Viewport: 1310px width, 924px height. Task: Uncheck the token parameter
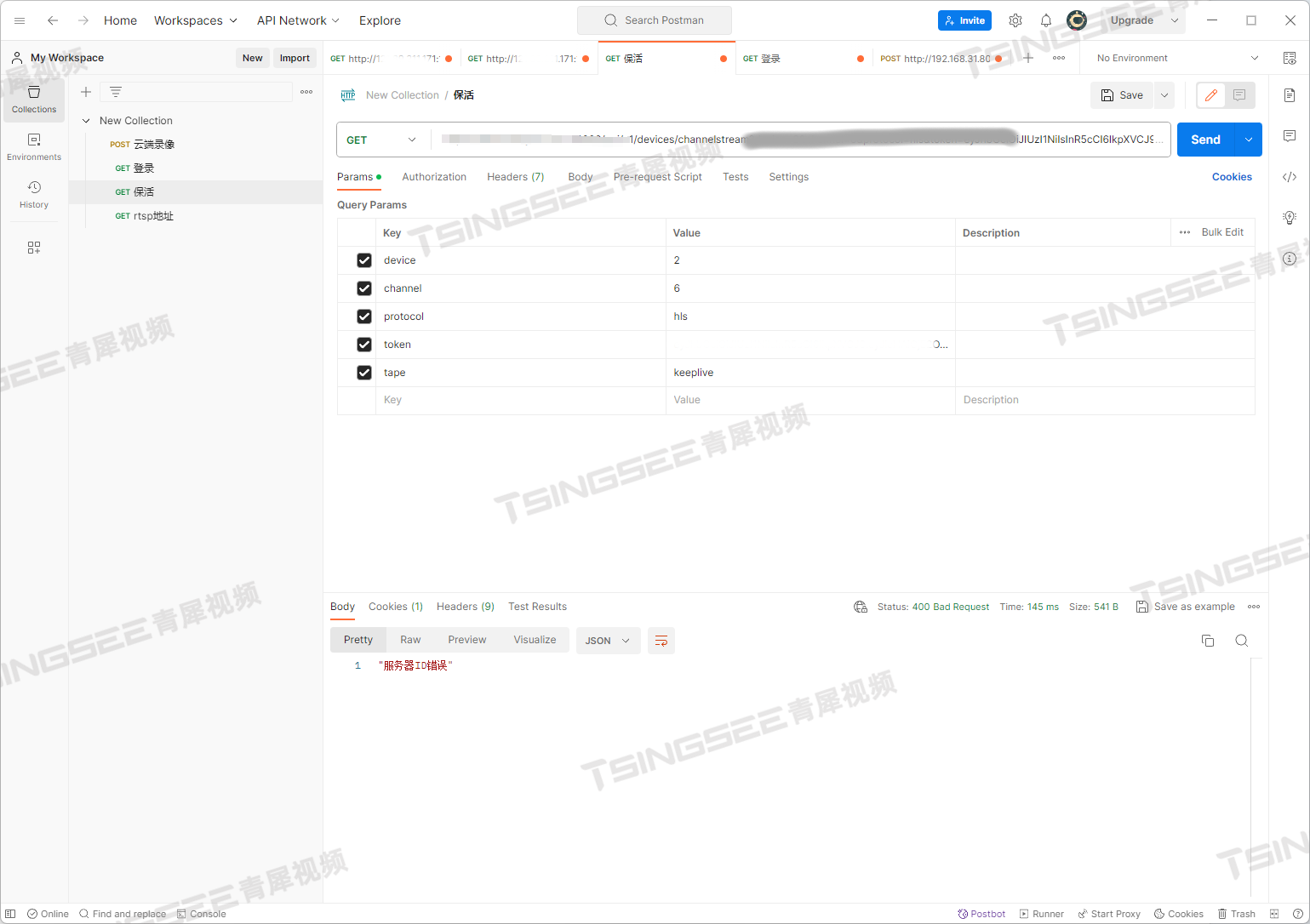(x=364, y=345)
